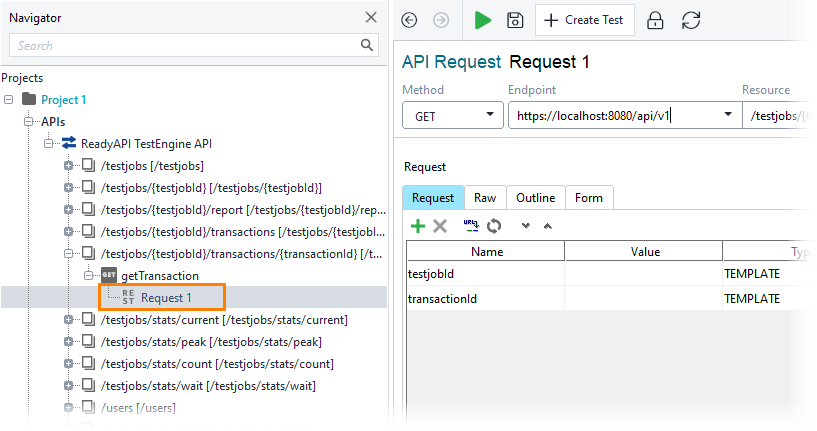817x431 pixels.
Task: Click the refresh arrows icon in toolbar
Action: [691, 20]
